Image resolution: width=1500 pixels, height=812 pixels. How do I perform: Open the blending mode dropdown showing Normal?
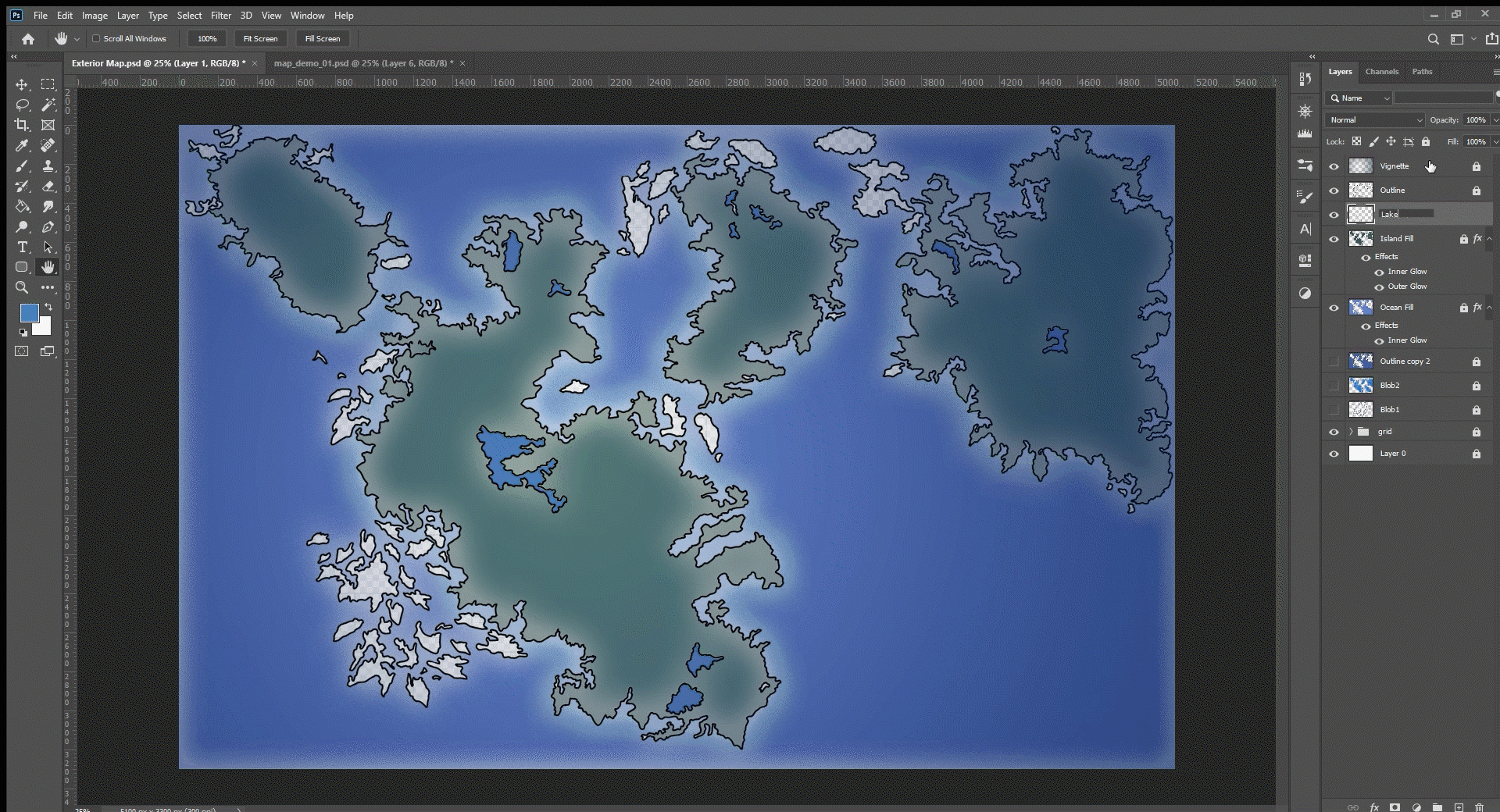pos(1374,119)
